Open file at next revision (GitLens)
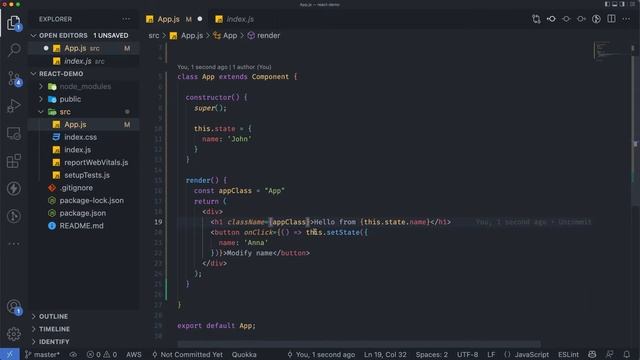 [x=581, y=19]
